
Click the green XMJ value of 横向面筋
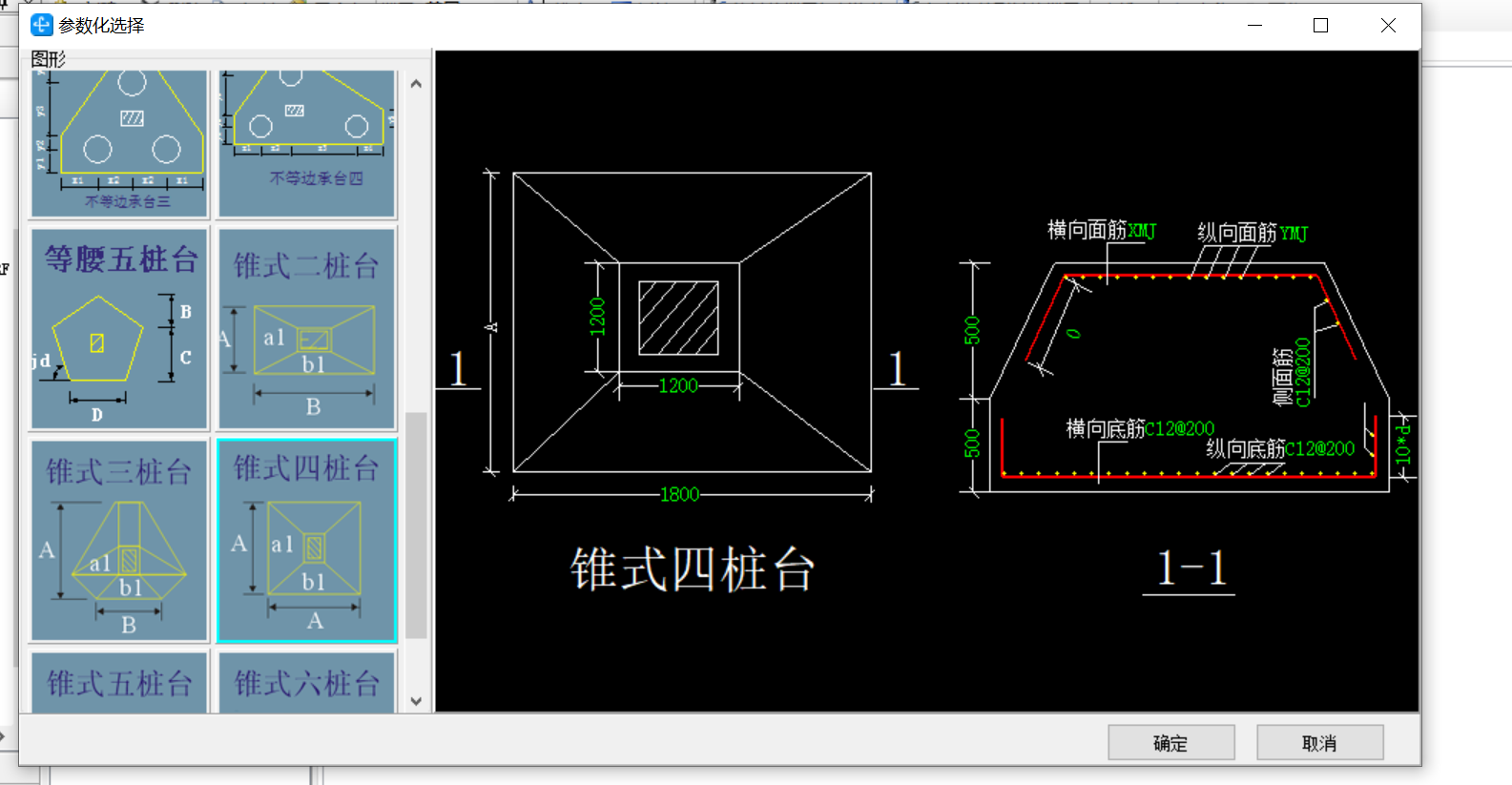[x=1142, y=231]
